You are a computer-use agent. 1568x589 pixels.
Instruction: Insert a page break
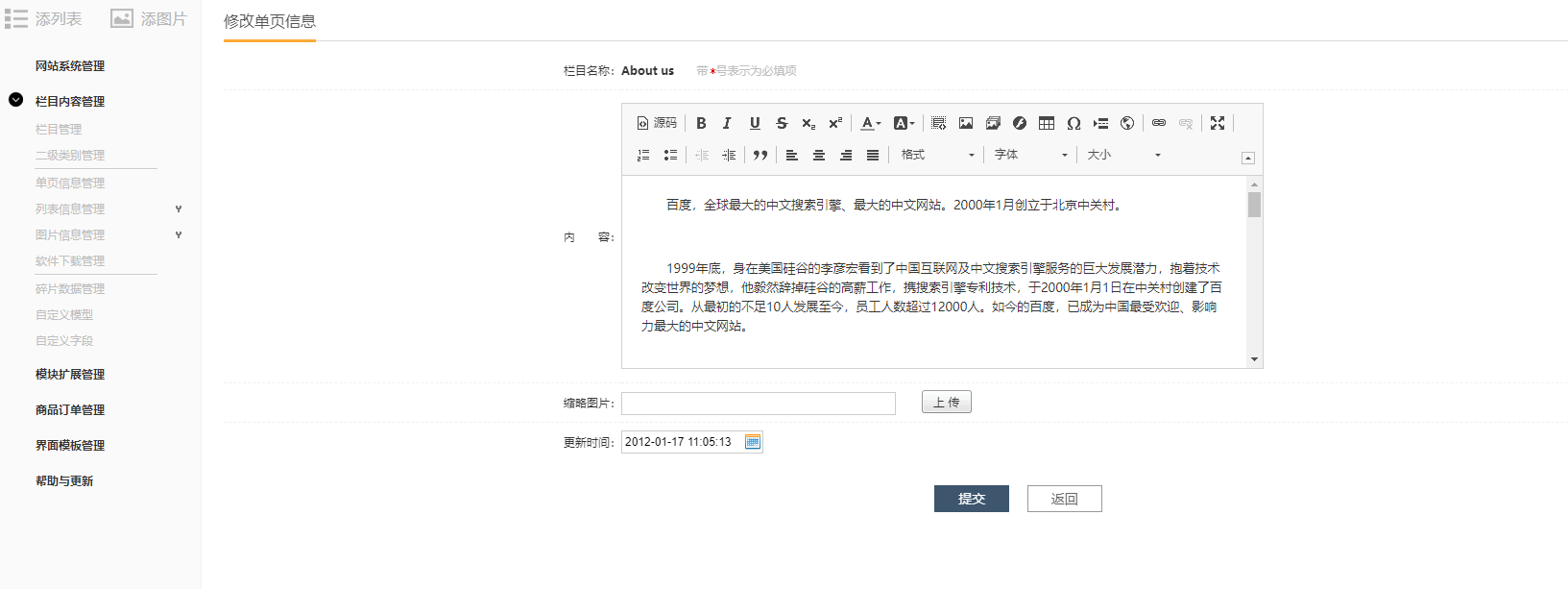coord(1100,123)
